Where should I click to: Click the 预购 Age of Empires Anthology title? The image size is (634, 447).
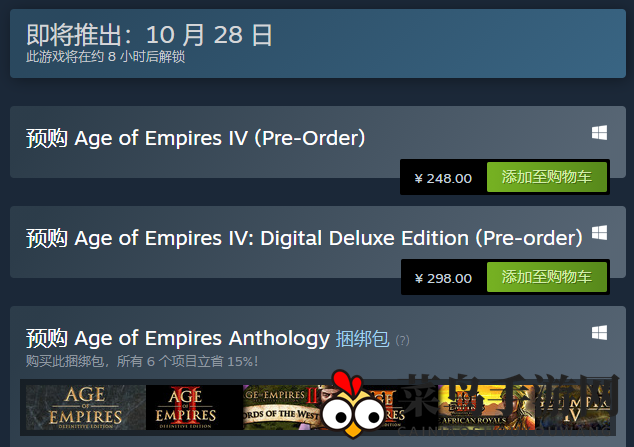(x=177, y=338)
